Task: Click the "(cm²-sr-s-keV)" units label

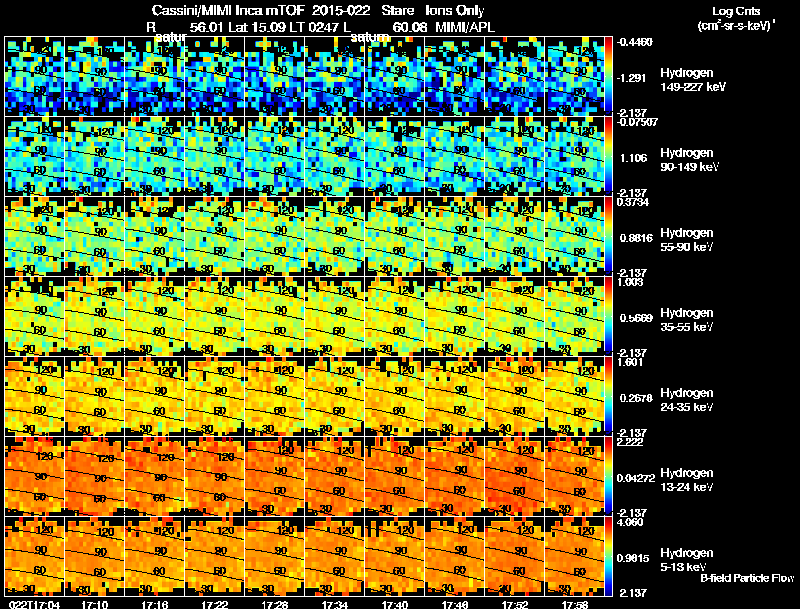Action: pos(736,25)
